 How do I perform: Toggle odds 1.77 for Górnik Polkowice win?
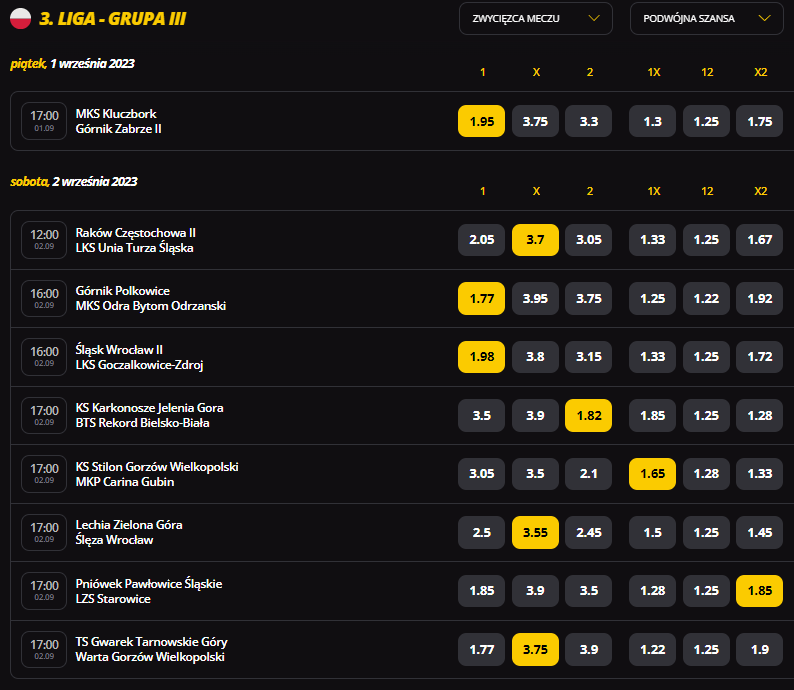tap(481, 298)
